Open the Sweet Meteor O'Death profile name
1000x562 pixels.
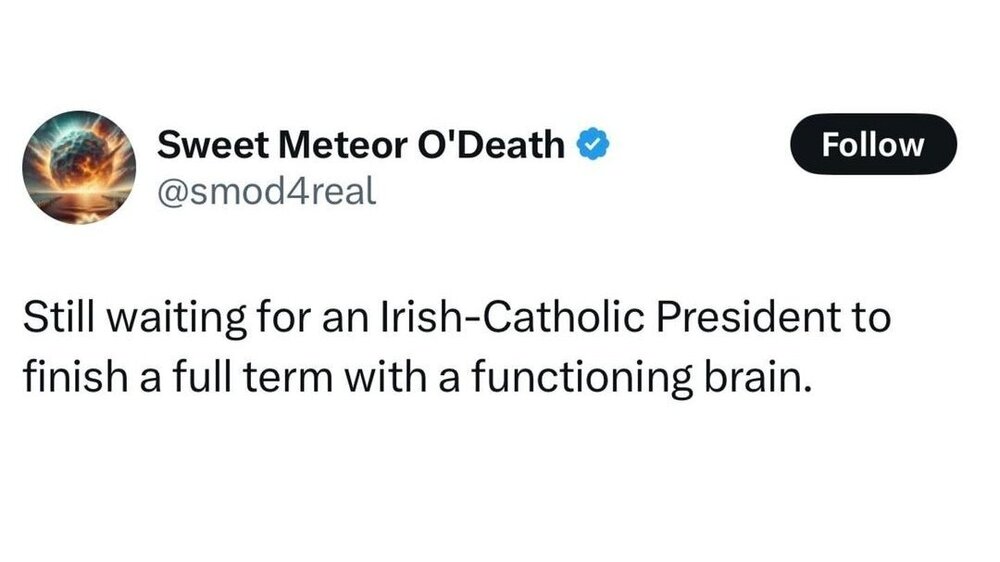(x=362, y=146)
